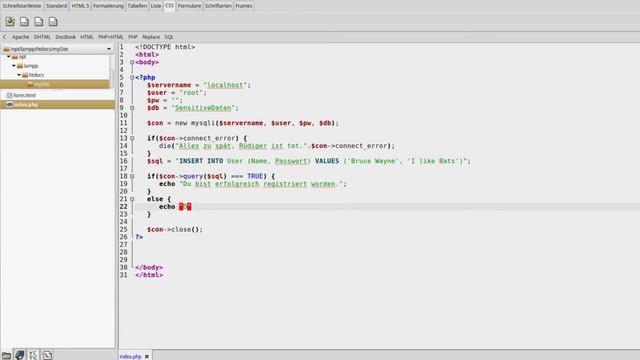Image resolution: width=640 pixels, height=360 pixels.
Task: Click the "Du bist erfolgreich registriert worden." string
Action: pos(261,184)
